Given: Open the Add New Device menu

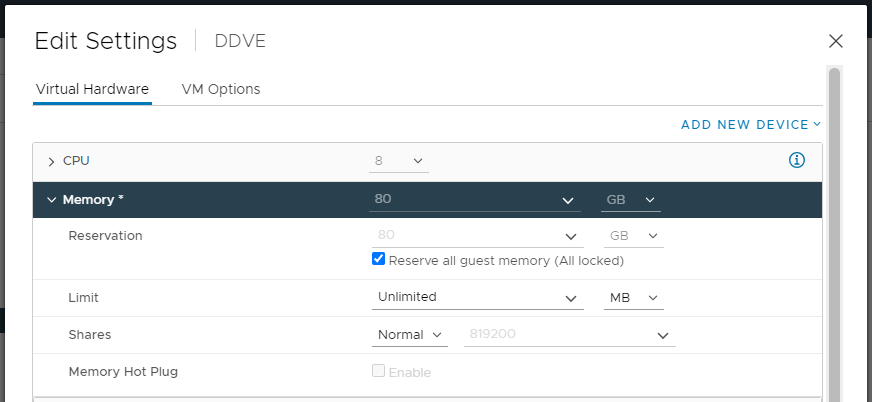Looking at the screenshot, I should 750,125.
